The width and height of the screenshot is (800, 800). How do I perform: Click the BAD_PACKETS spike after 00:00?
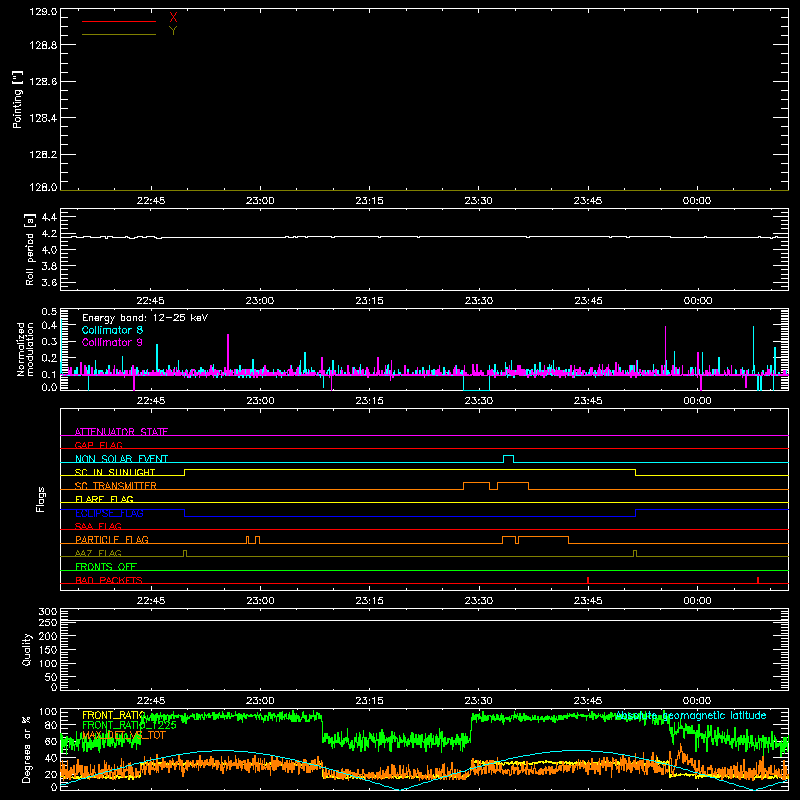coord(758,580)
